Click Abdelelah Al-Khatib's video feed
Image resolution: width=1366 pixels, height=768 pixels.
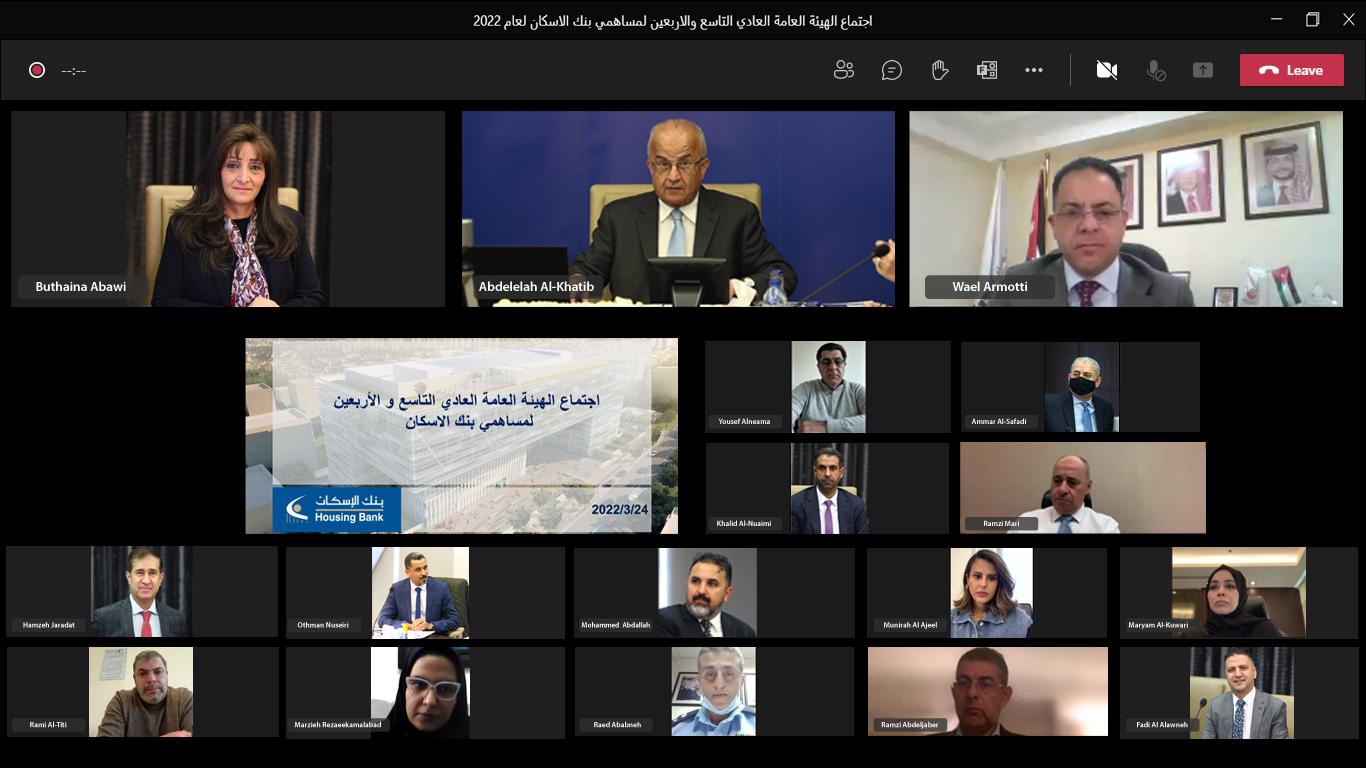pos(678,208)
